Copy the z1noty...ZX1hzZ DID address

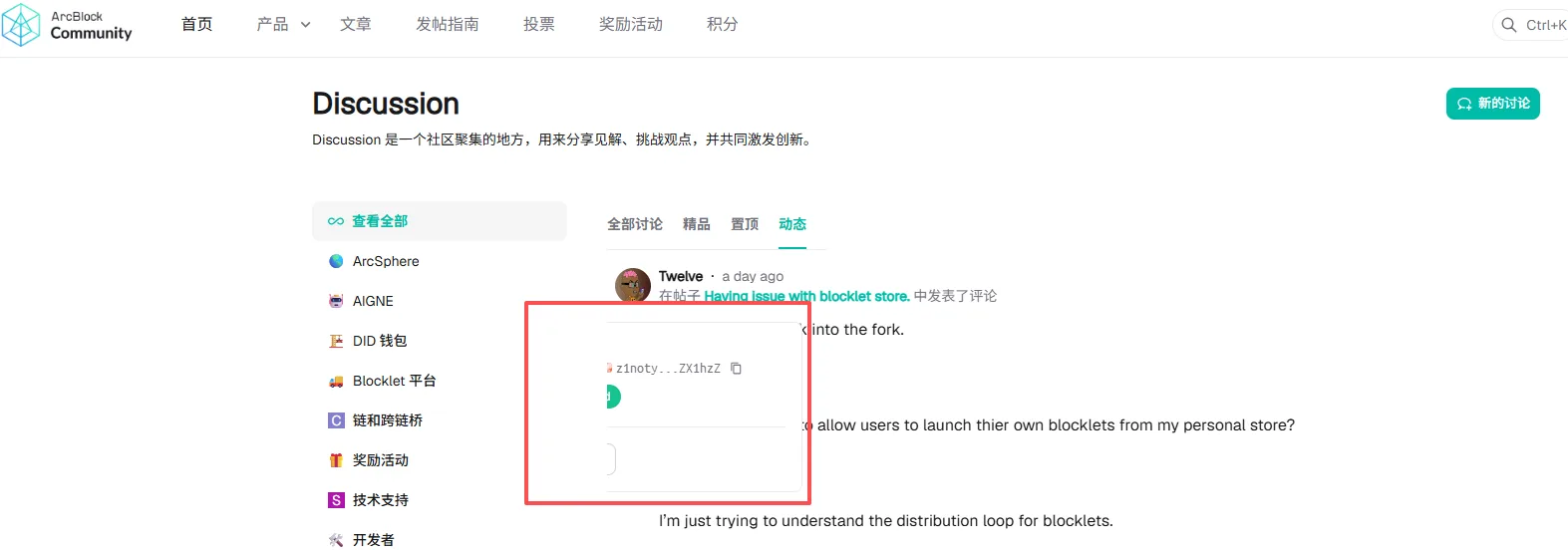pos(736,369)
